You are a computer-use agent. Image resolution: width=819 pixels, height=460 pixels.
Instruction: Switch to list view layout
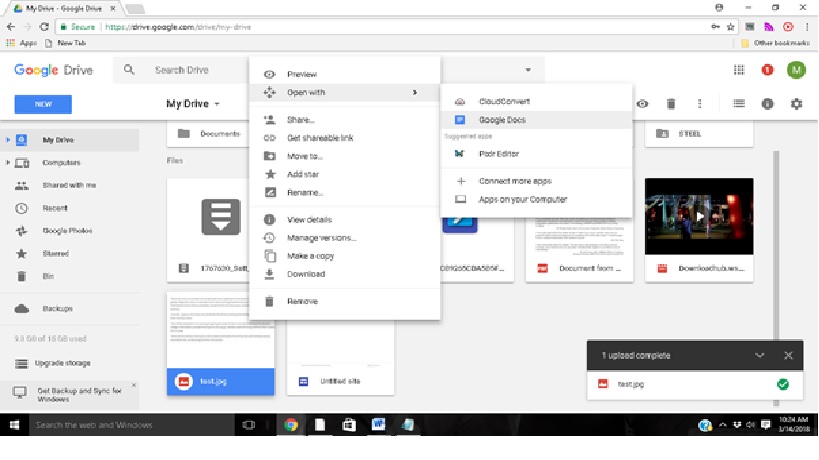click(739, 104)
